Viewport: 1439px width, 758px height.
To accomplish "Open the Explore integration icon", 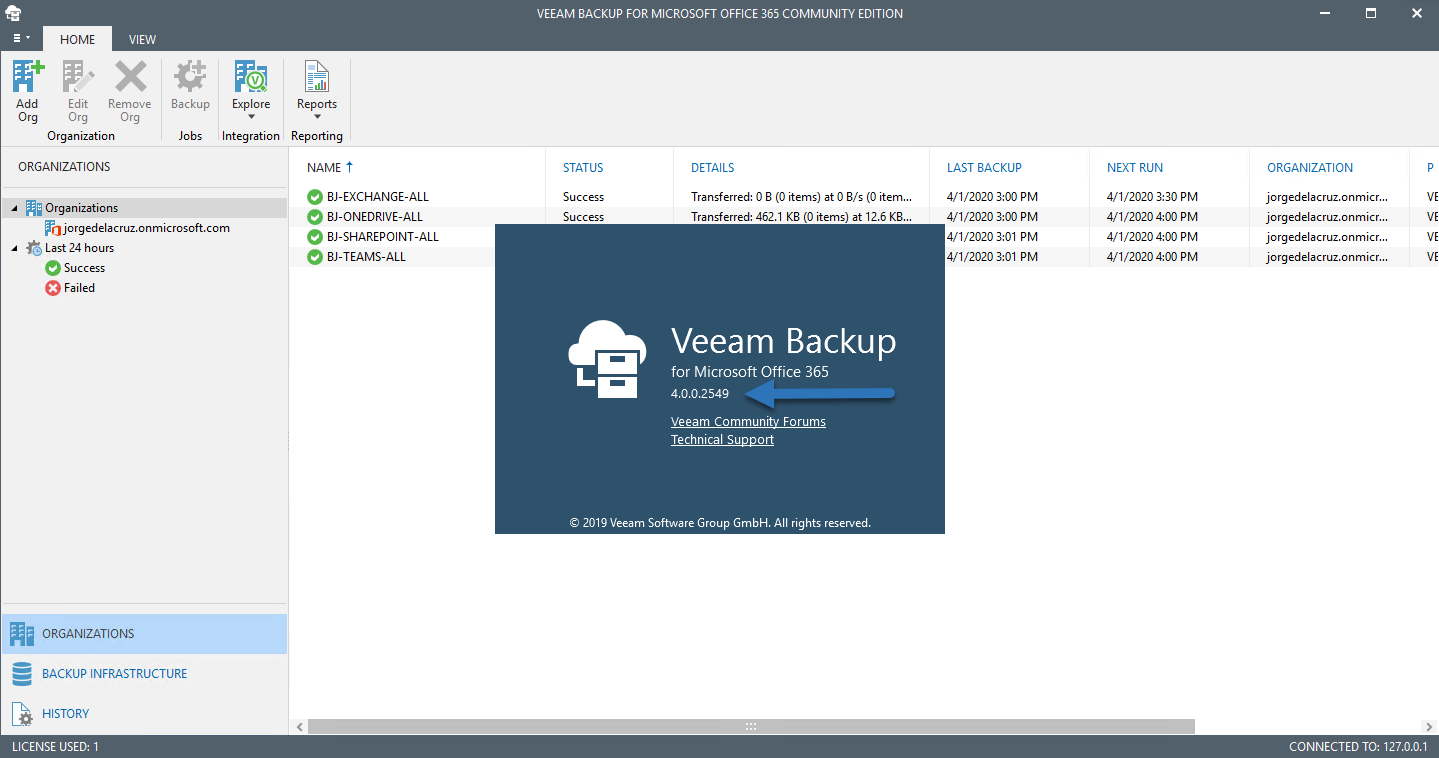I will click(251, 77).
